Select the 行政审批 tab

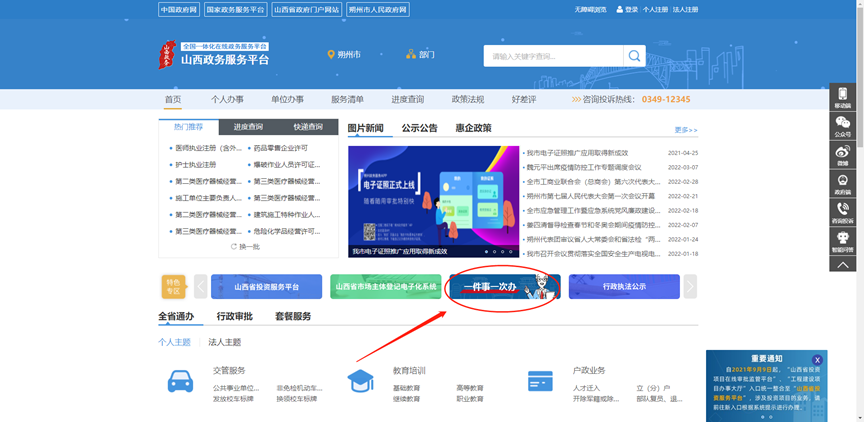click(235, 316)
